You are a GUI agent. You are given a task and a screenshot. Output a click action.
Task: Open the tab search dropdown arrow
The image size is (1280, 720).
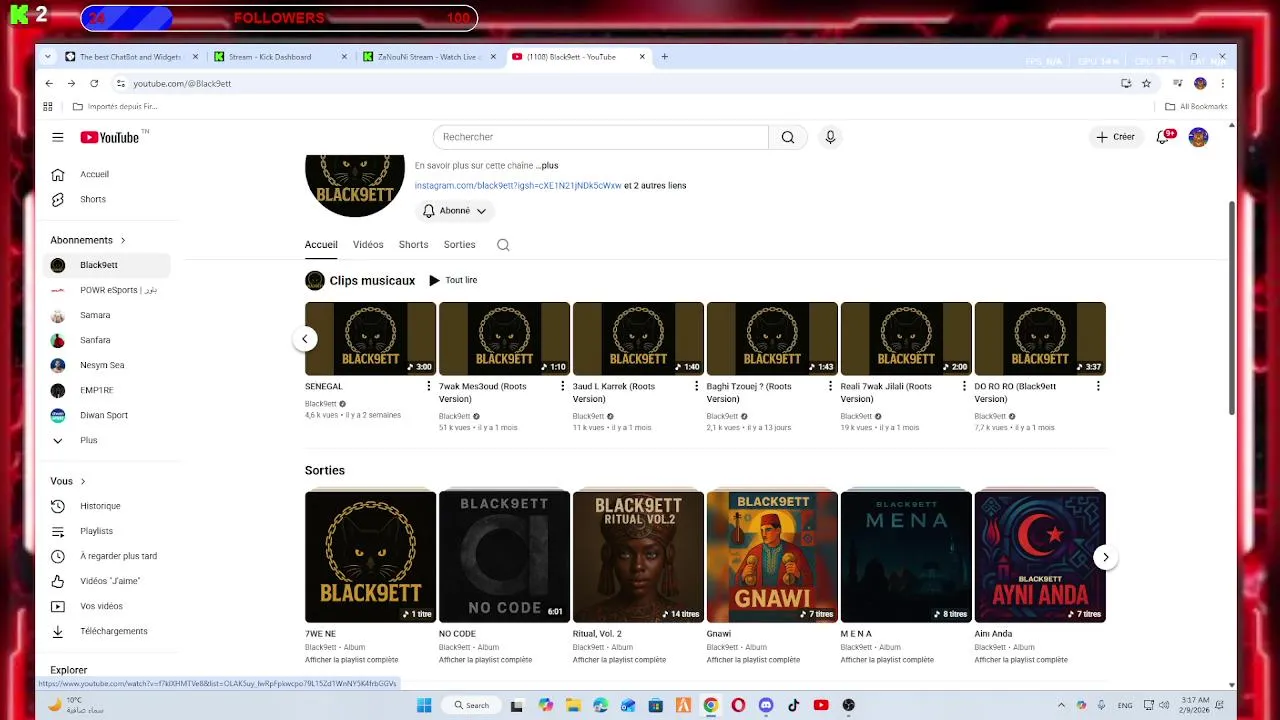47,57
